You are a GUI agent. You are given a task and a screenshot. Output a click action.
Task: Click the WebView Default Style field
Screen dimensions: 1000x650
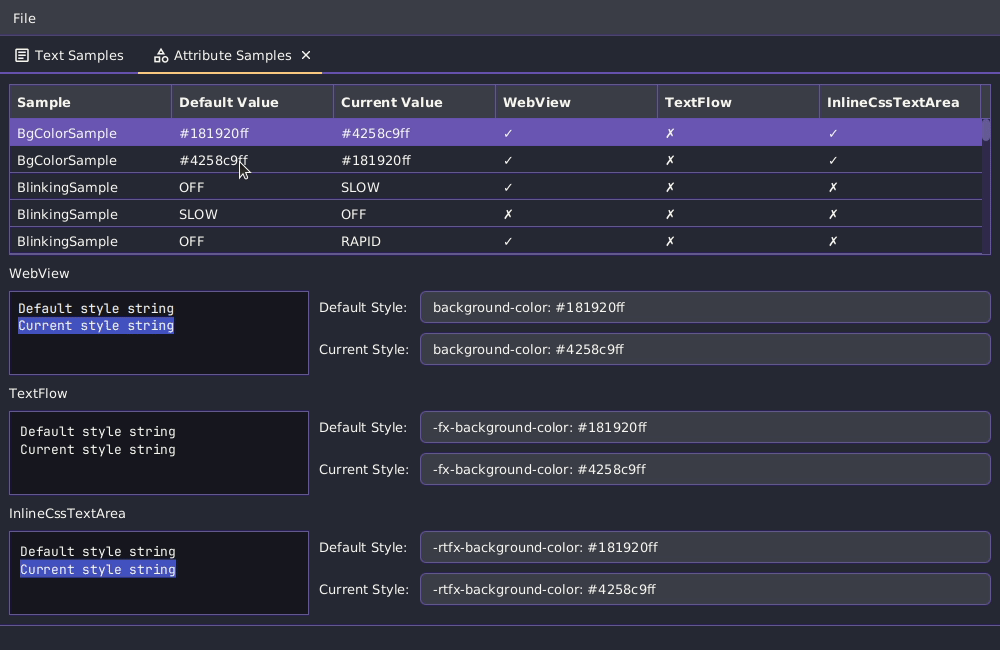click(704, 307)
